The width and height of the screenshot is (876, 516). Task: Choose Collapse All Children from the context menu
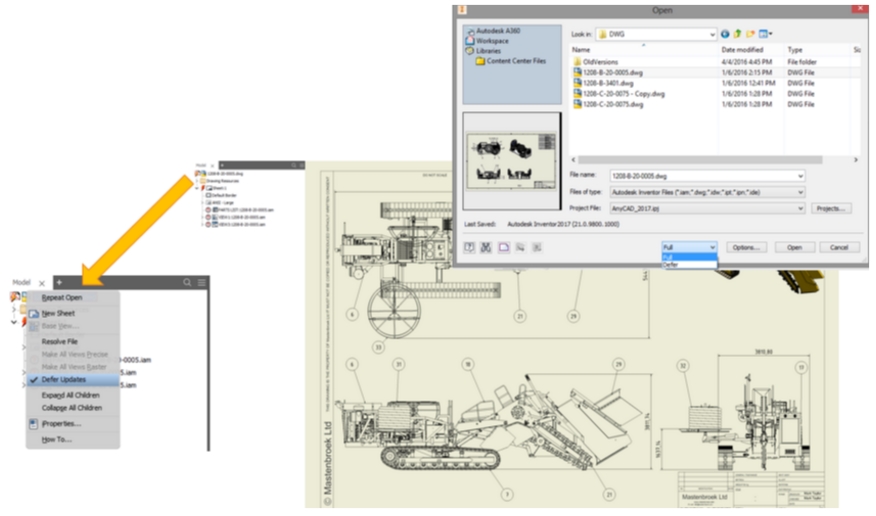(72, 408)
